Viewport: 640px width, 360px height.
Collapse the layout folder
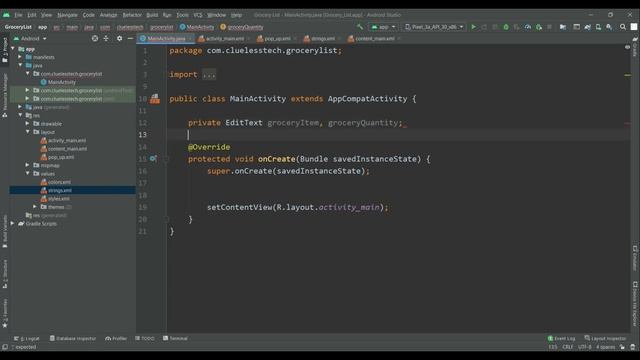[x=27, y=132]
